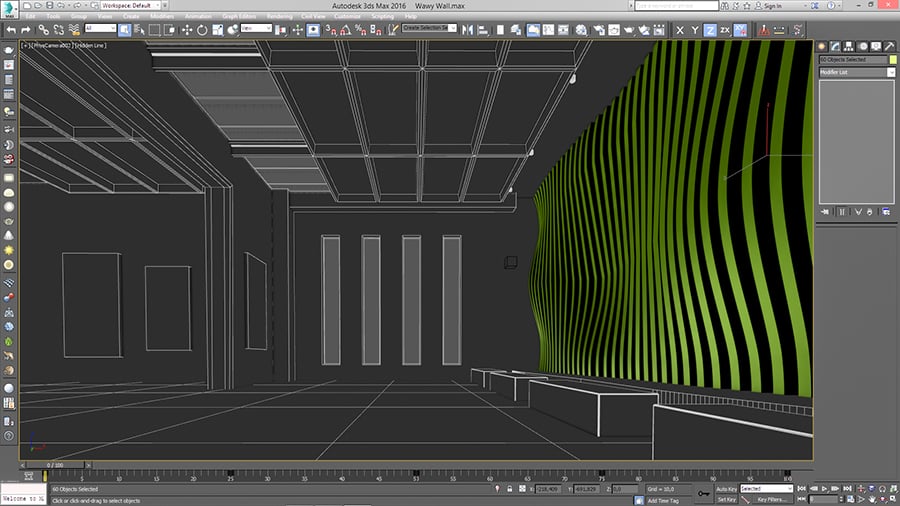Click the Save File icon in quick access toolbar
This screenshot has height=506, width=900.
(49, 5)
